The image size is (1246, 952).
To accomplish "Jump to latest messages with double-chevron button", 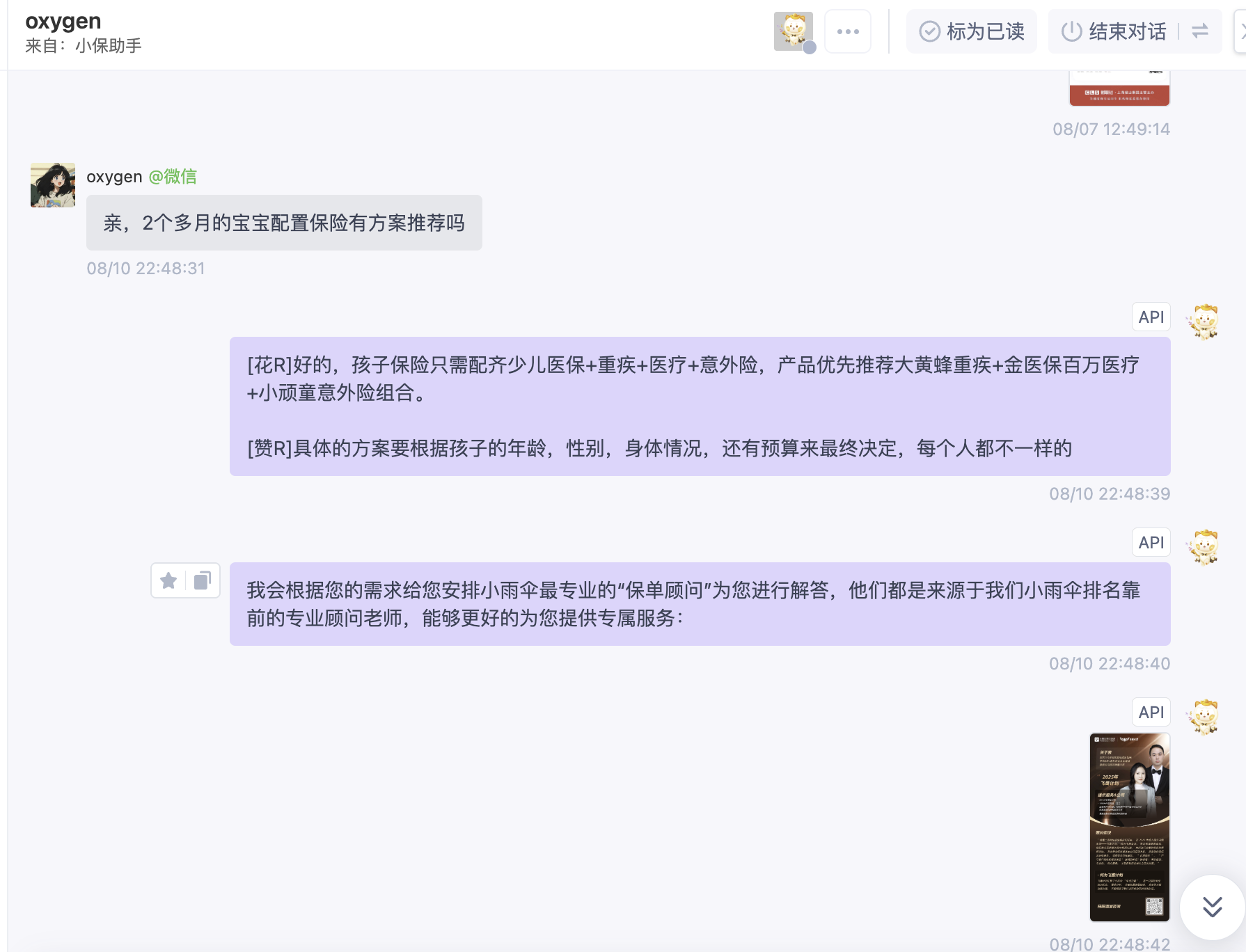I will (1212, 907).
